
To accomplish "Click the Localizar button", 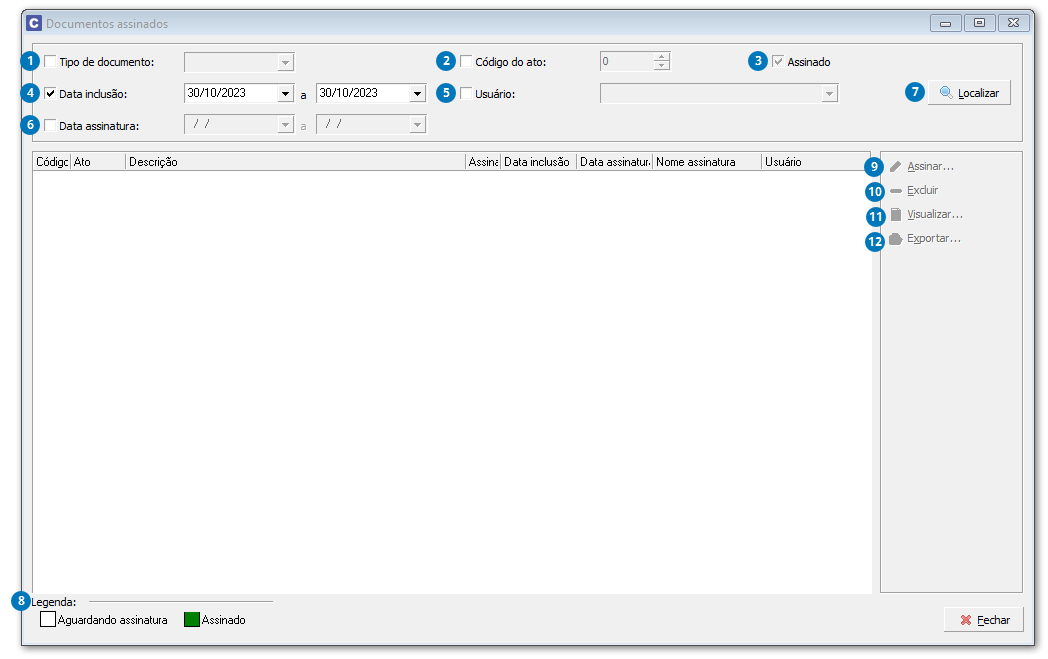I will 969,92.
